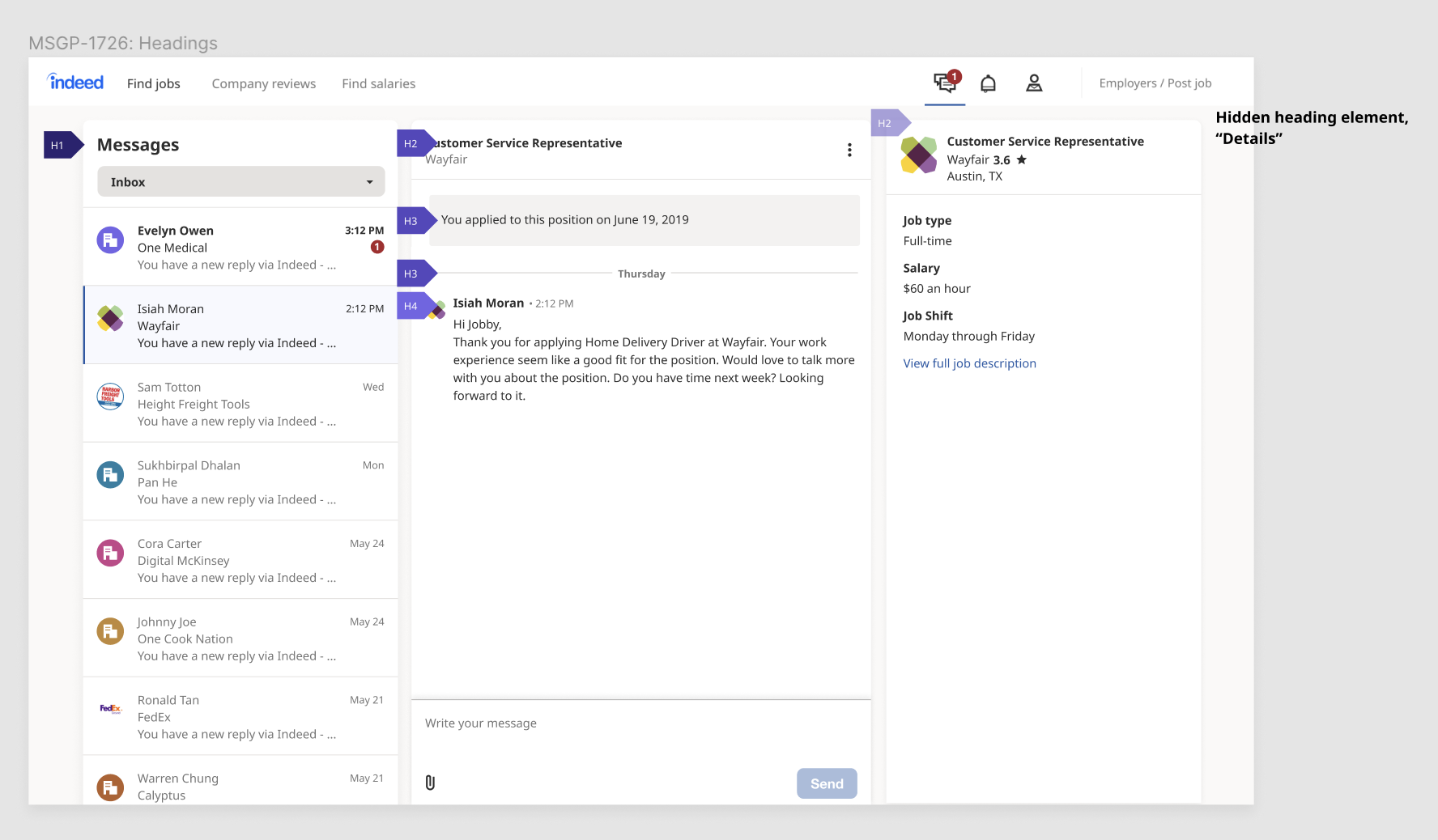Image resolution: width=1438 pixels, height=840 pixels.
Task: Open the user profile icon
Action: [x=1034, y=83]
